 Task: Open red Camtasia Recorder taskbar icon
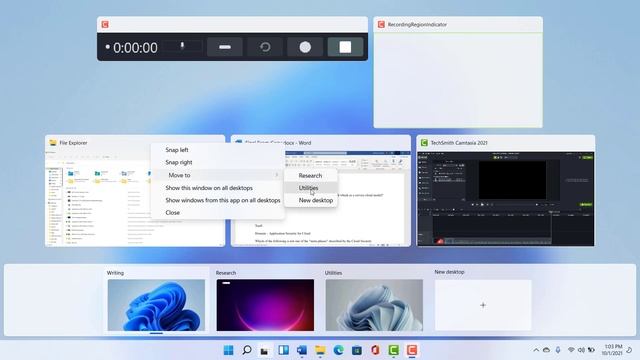pos(412,350)
